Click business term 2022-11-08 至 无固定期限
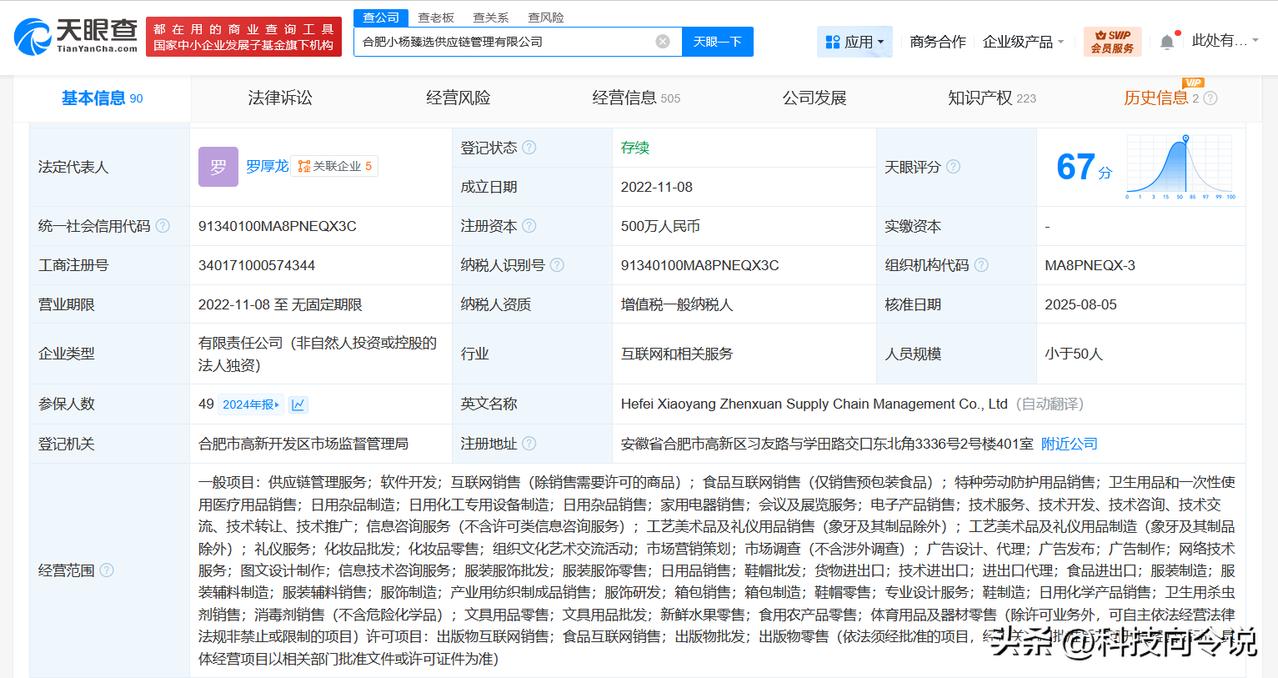1278x678 pixels. pyautogui.click(x=280, y=304)
